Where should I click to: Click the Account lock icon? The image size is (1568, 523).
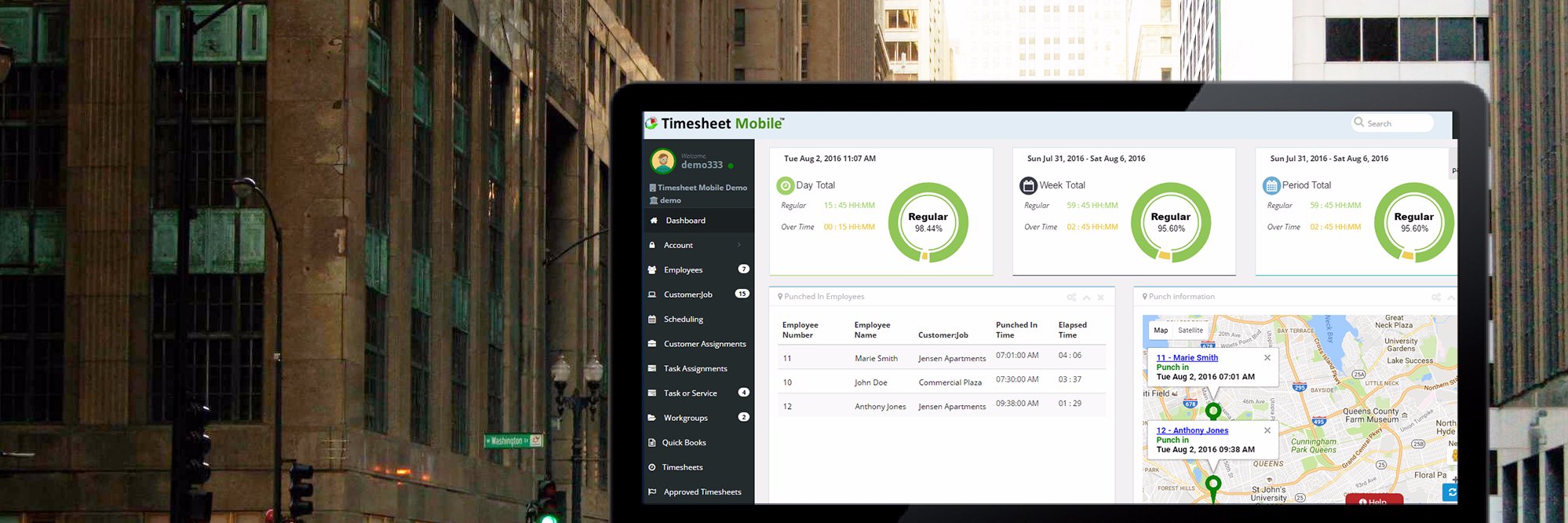tap(652, 245)
